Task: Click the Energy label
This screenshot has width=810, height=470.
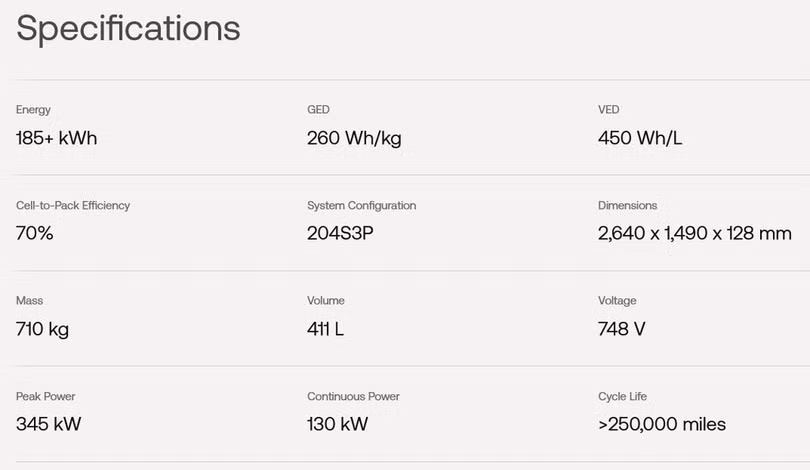Action: tap(33, 110)
